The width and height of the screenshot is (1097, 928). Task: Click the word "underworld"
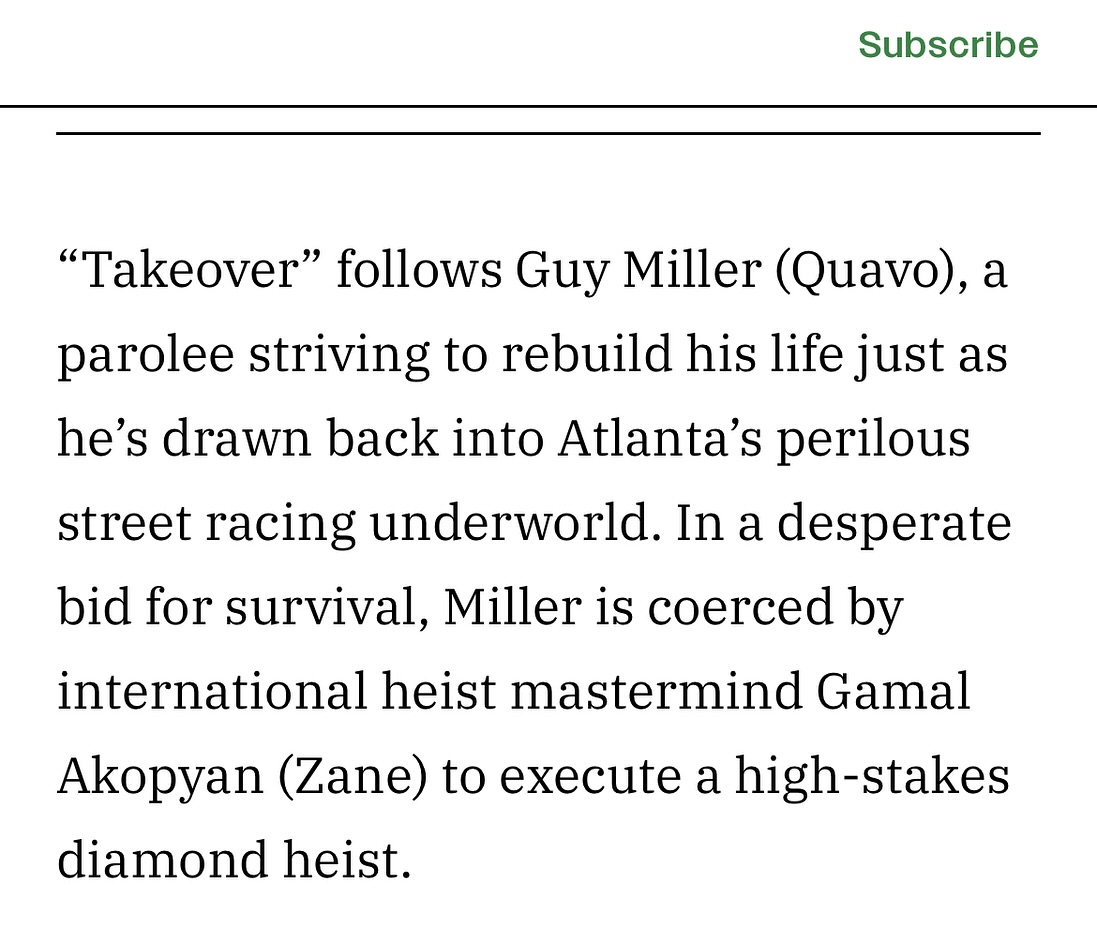click(x=510, y=522)
